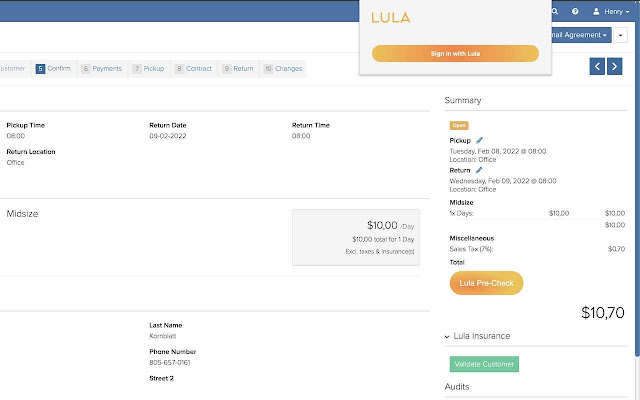Viewport: 640px width, 400px height.
Task: Switch to the Contract step tab
Action: [193, 69]
